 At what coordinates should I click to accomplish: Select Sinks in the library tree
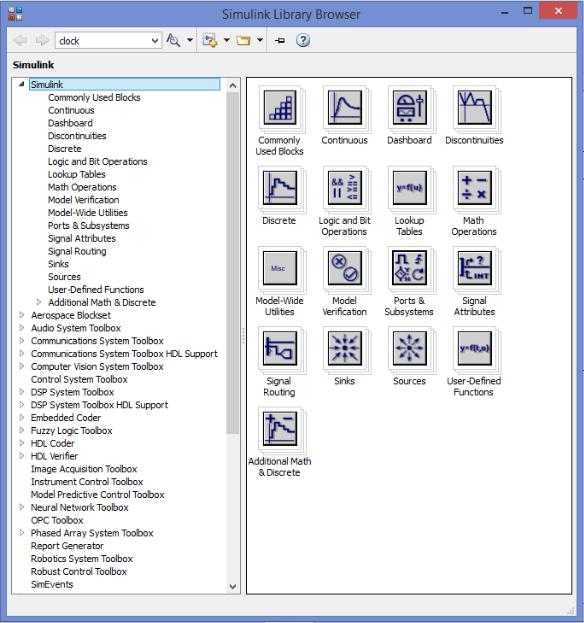[58, 264]
